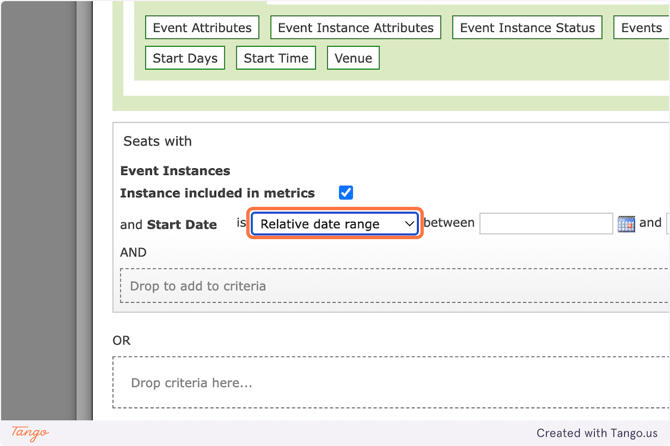This screenshot has width=670, height=446.
Task: Choose the Event Instance Attributes tag
Action: 355,28
